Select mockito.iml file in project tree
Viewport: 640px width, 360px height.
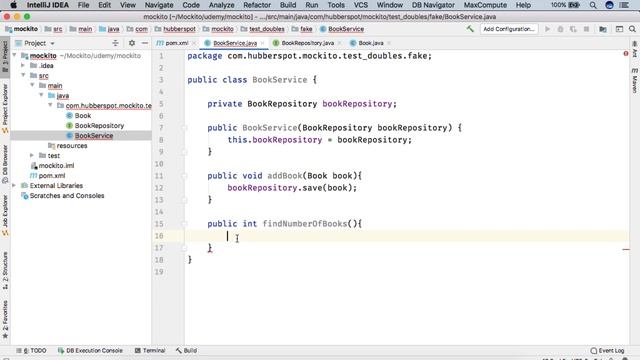[56, 166]
